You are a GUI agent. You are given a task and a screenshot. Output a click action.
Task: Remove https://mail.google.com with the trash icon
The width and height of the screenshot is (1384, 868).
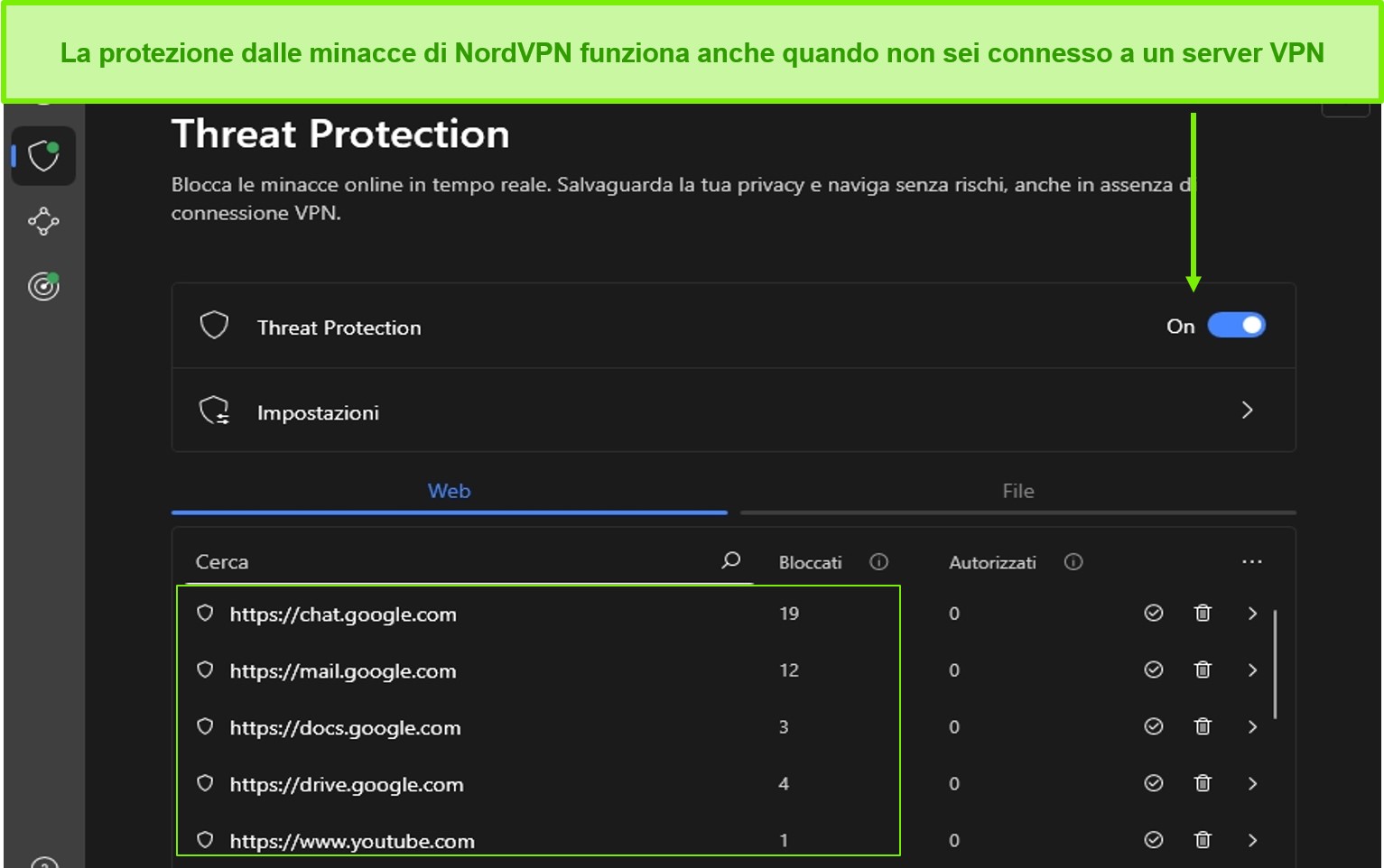pyautogui.click(x=1203, y=669)
